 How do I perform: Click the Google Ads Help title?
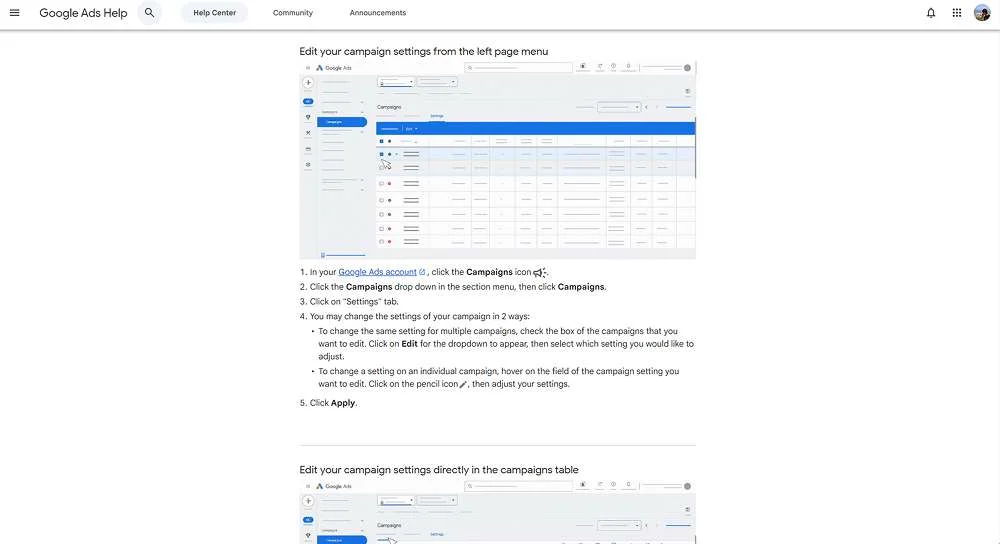pyautogui.click(x=83, y=13)
